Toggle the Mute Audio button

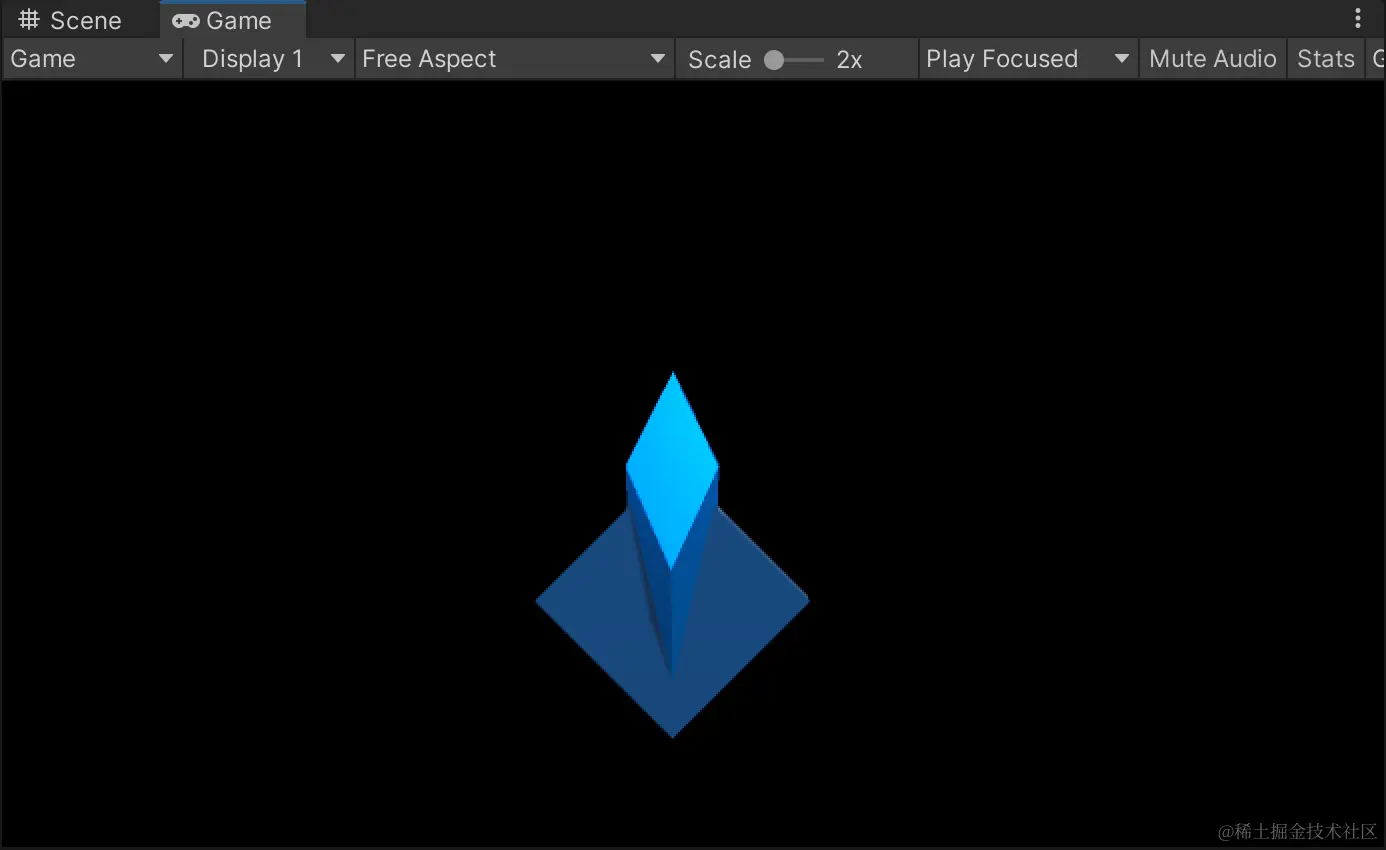(1212, 59)
